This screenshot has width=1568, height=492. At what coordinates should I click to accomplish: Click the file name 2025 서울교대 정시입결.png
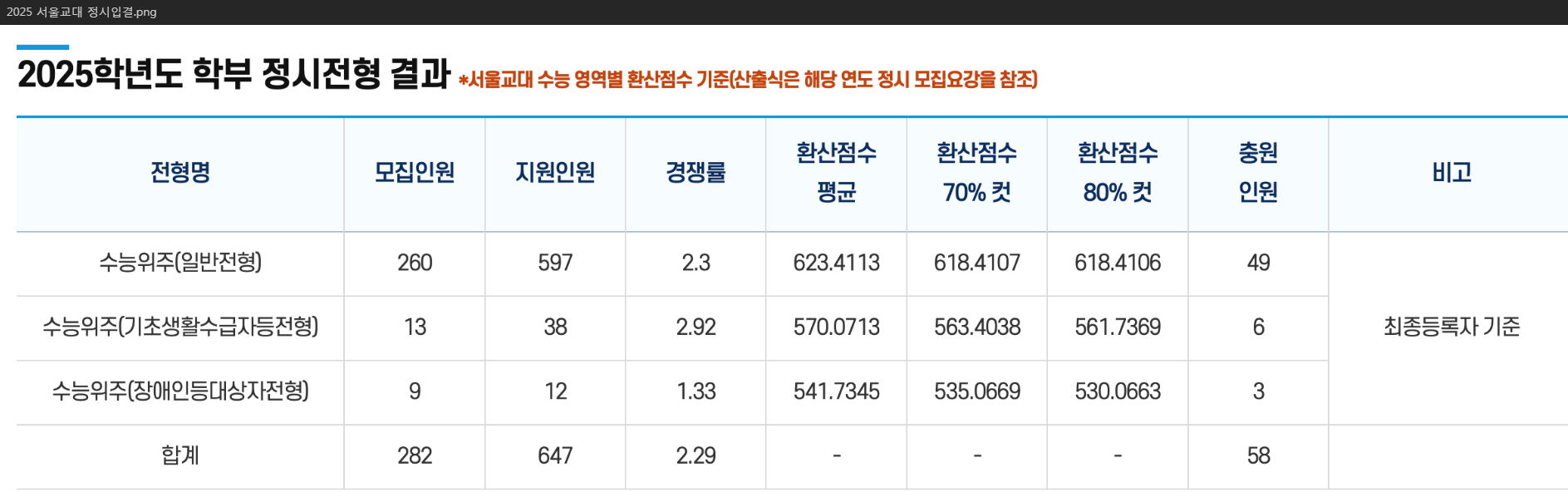81,12
